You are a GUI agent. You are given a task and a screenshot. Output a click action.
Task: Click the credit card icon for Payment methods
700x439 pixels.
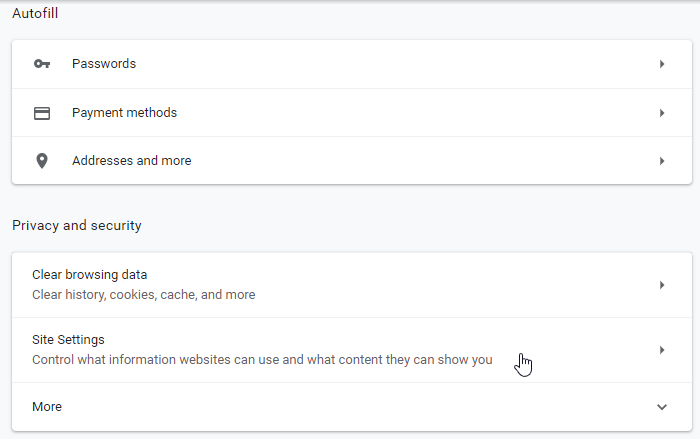click(42, 113)
